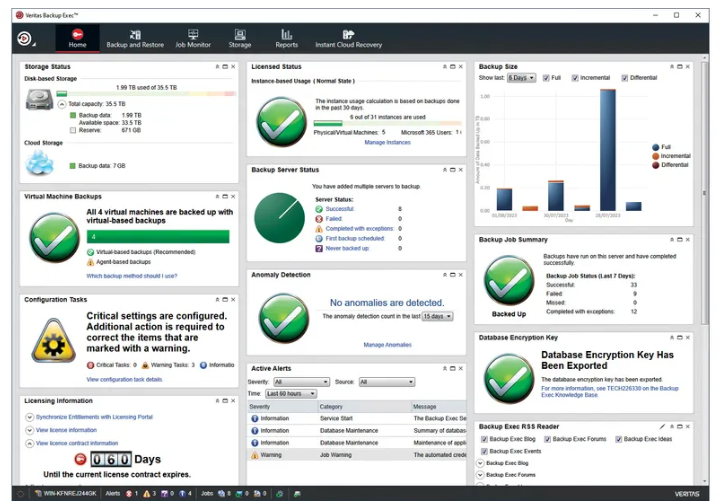Click the green checkmark in Anomaly Detection
Screen dimensions: 721x502
click(281, 313)
